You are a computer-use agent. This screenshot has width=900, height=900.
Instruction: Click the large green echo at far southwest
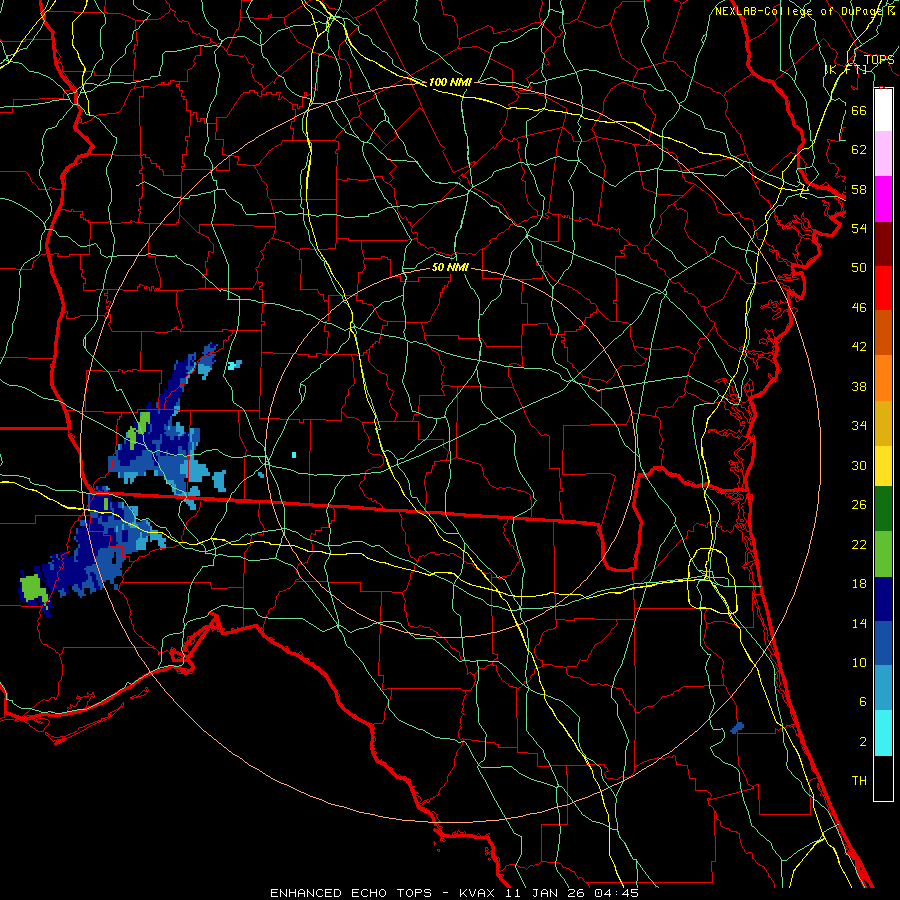click(x=32, y=588)
